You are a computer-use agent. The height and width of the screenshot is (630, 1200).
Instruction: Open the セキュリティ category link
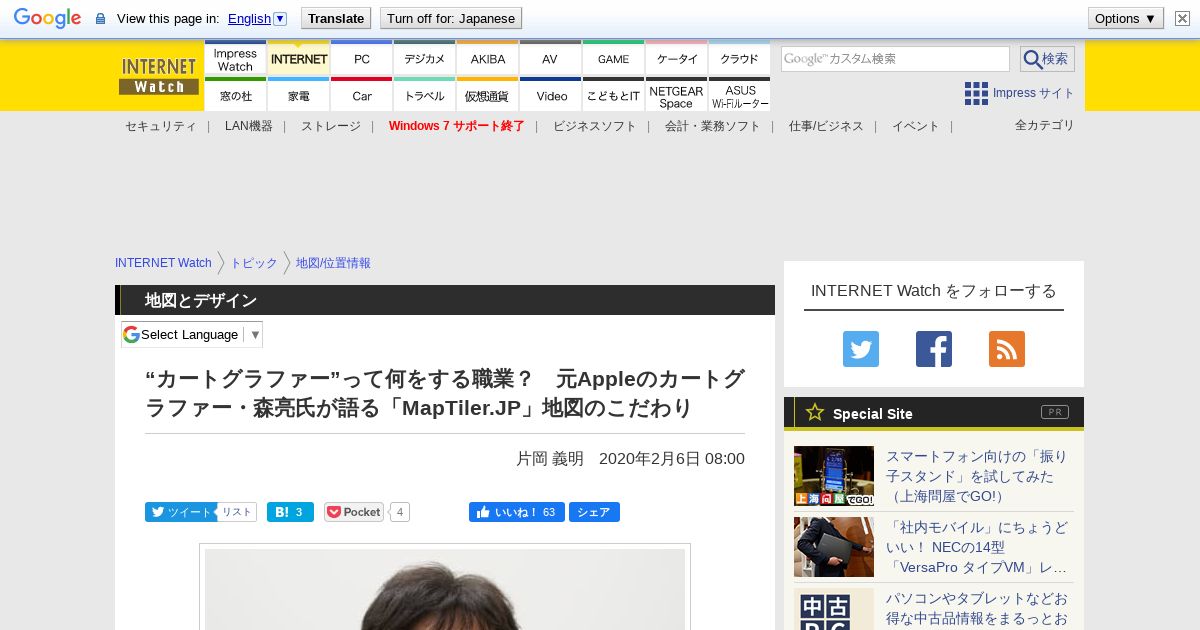(x=160, y=126)
